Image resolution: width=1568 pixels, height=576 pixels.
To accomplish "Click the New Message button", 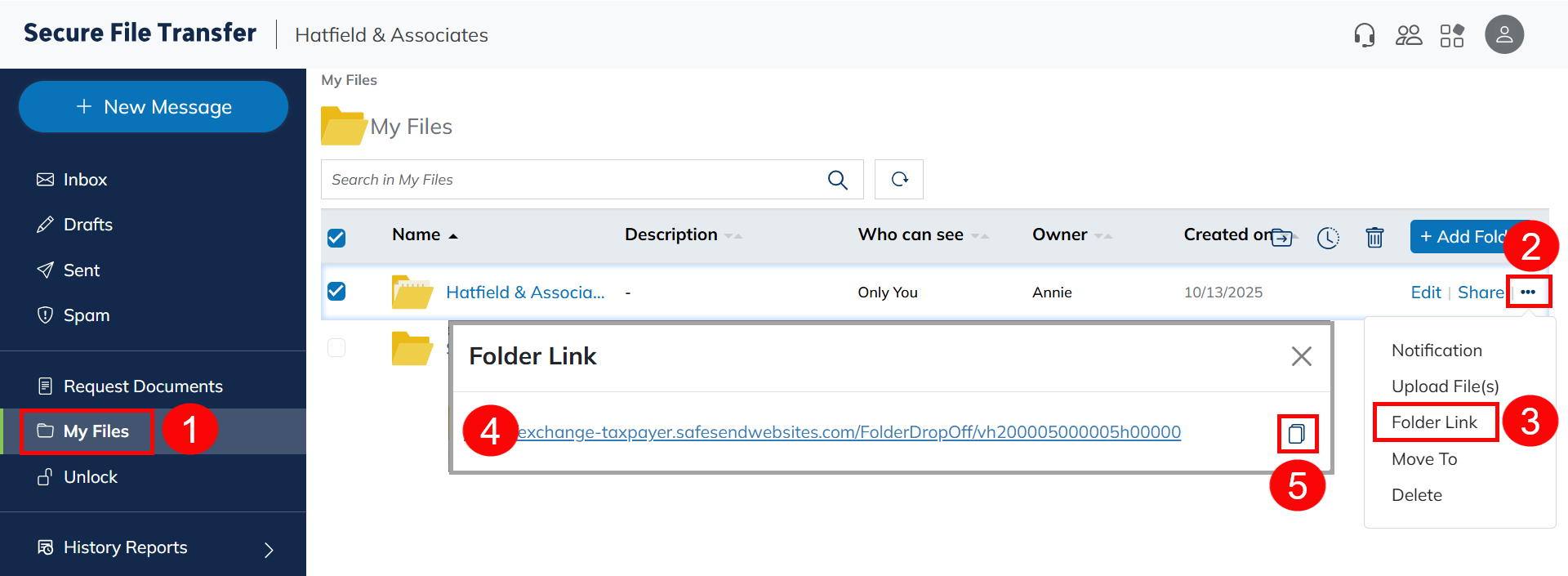I will point(154,107).
